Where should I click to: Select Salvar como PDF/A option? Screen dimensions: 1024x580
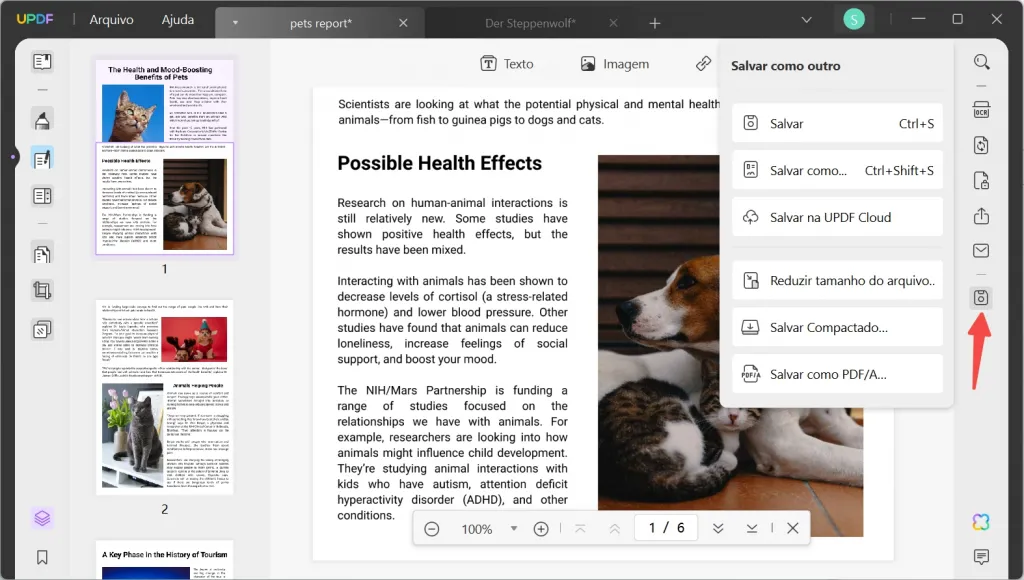coord(837,373)
